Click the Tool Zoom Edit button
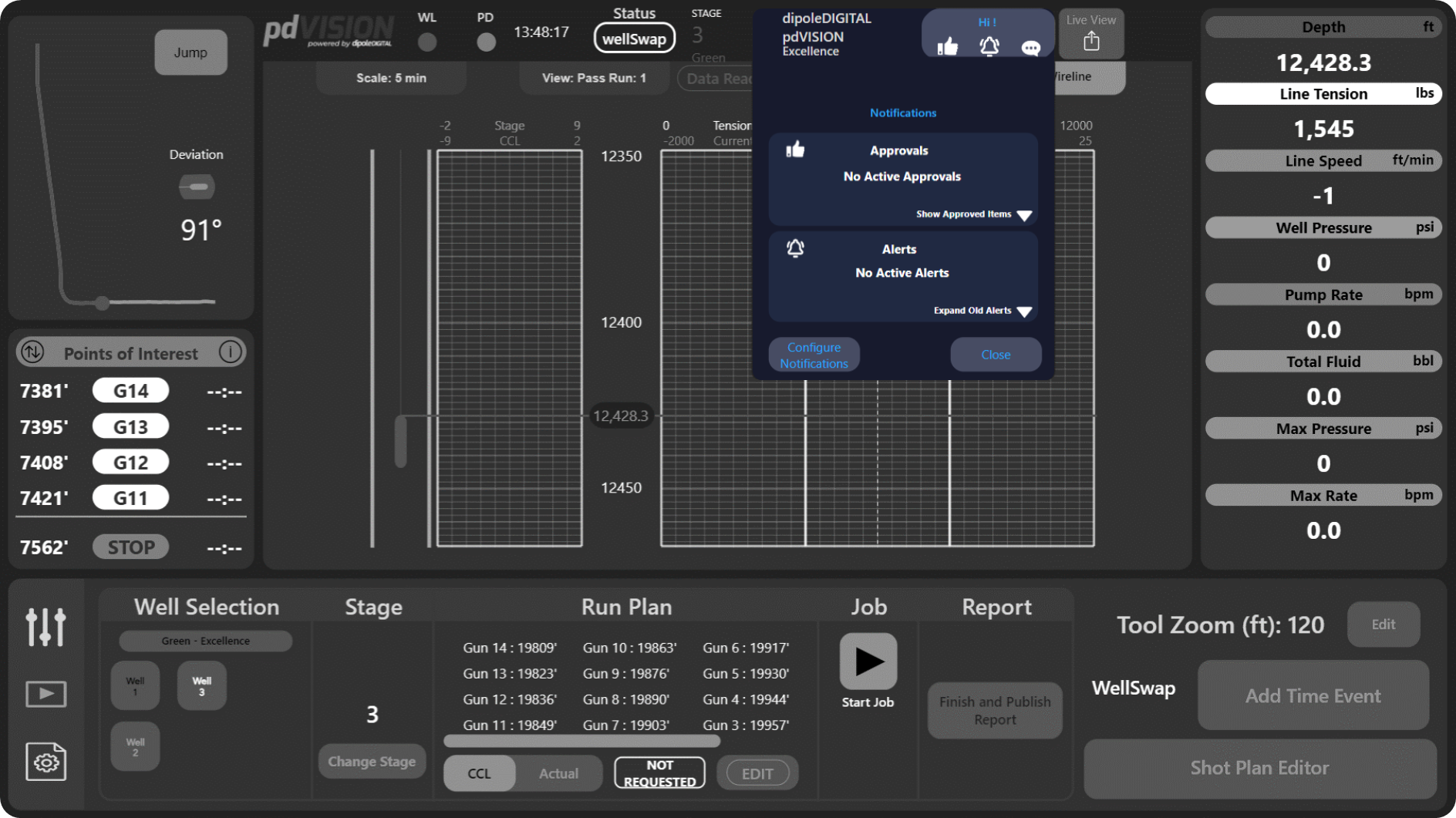The width and height of the screenshot is (1456, 818). pos(1383,624)
